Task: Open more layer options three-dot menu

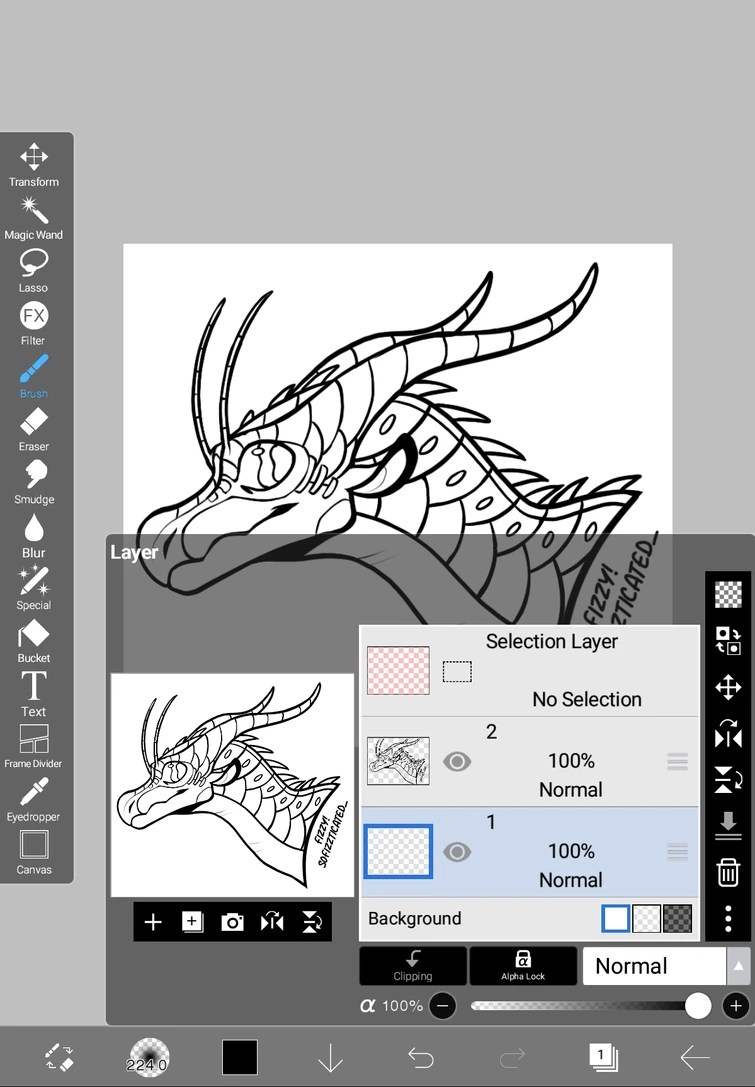Action: coord(728,919)
